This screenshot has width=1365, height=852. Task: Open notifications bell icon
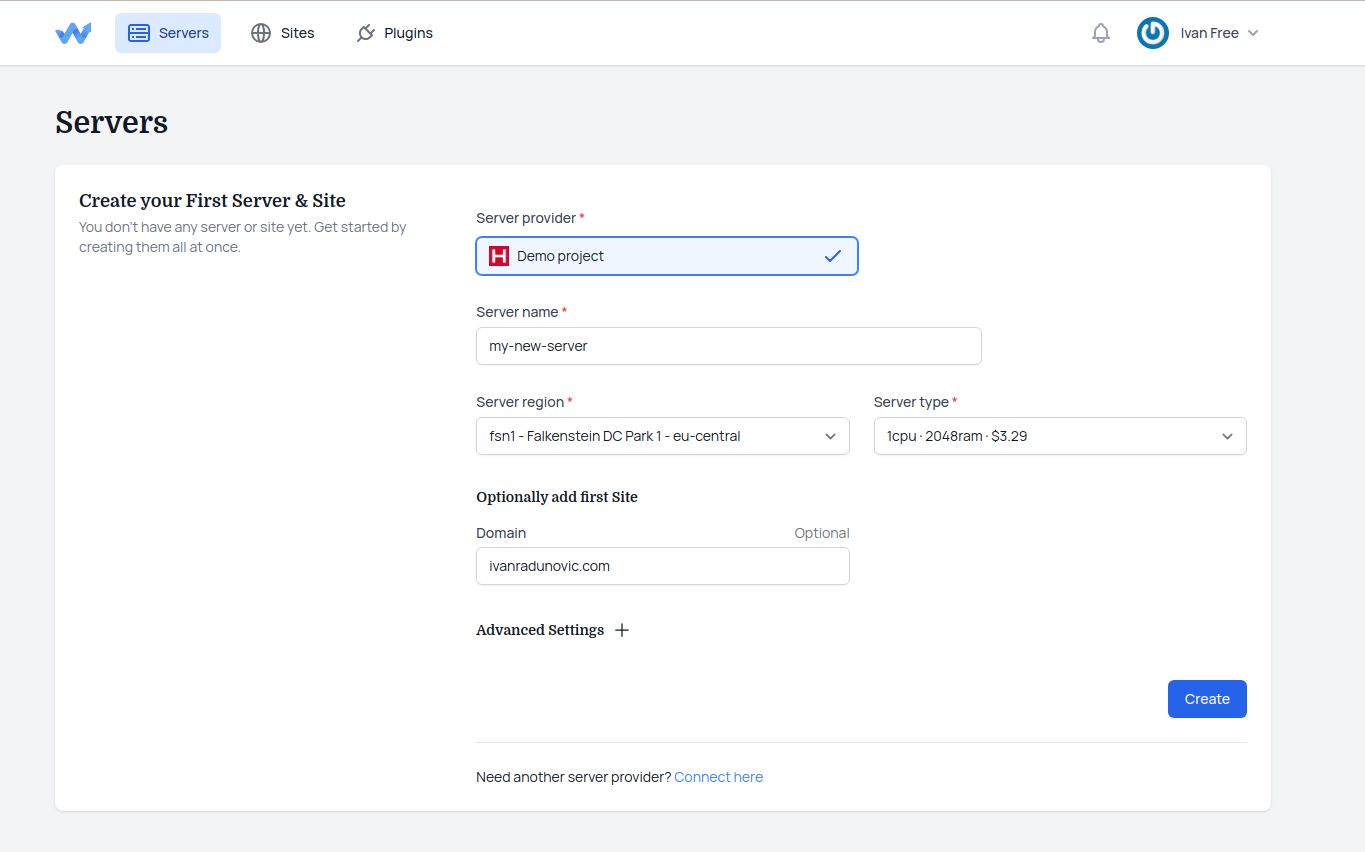1101,33
